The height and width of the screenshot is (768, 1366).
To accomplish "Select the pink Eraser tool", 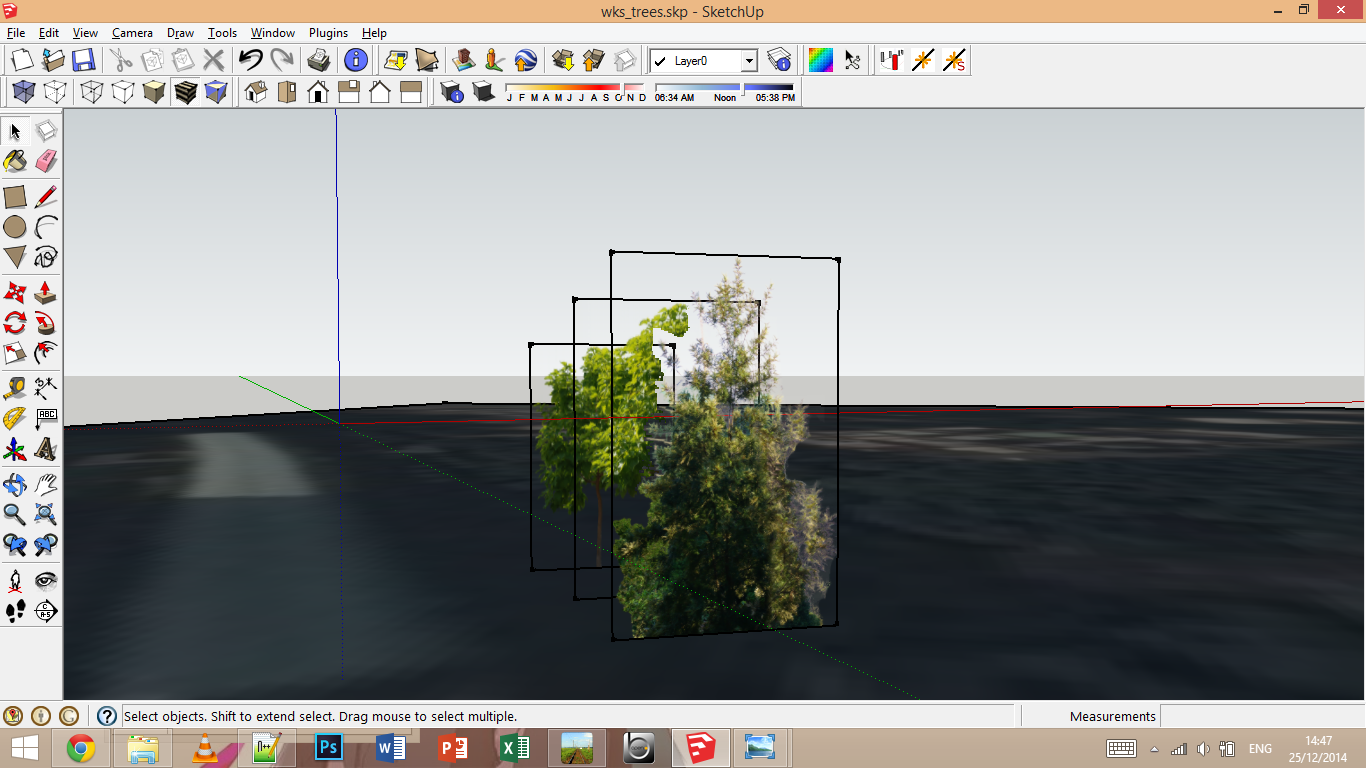I will point(46,161).
